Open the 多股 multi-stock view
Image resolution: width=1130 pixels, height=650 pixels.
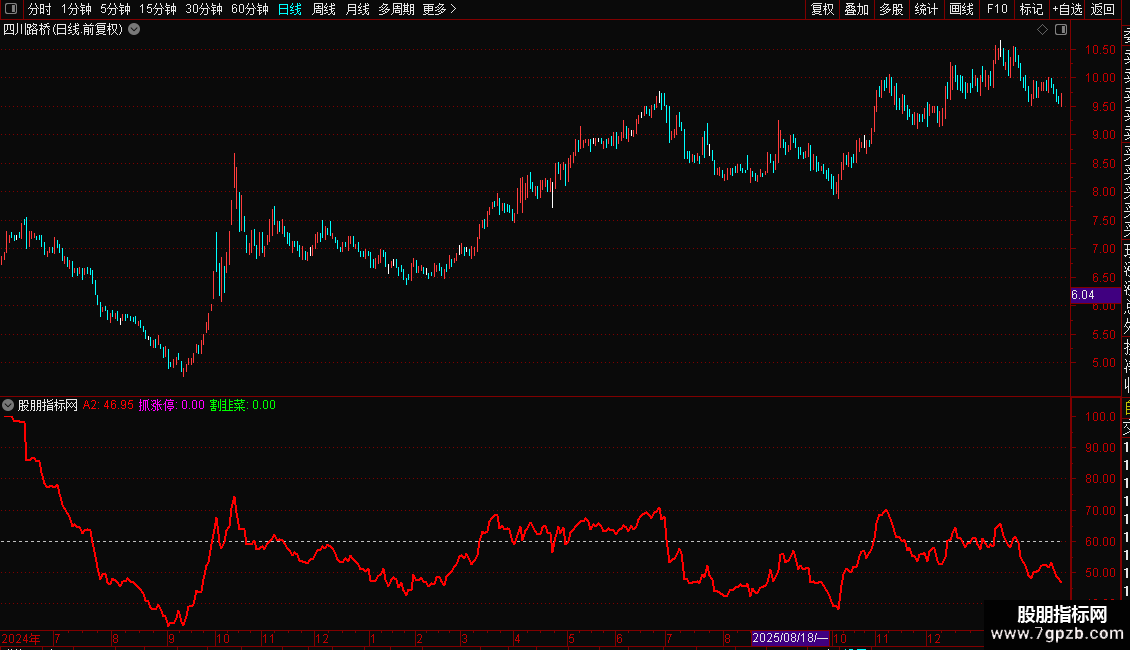click(x=891, y=9)
